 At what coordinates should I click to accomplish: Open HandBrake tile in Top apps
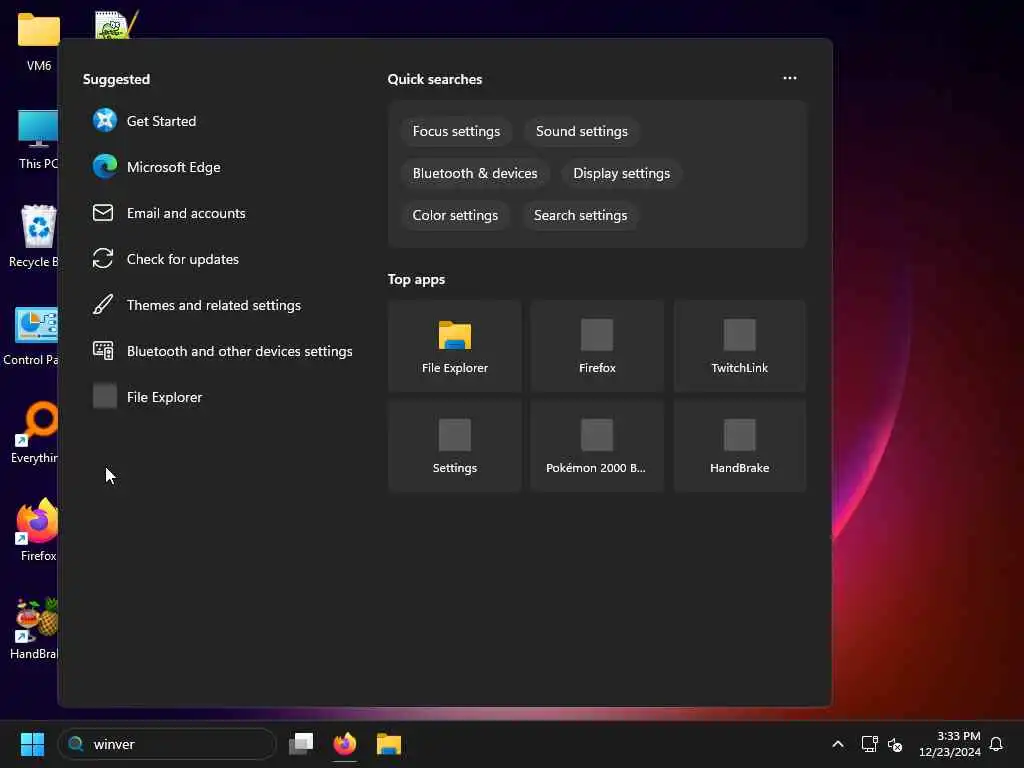coord(739,446)
